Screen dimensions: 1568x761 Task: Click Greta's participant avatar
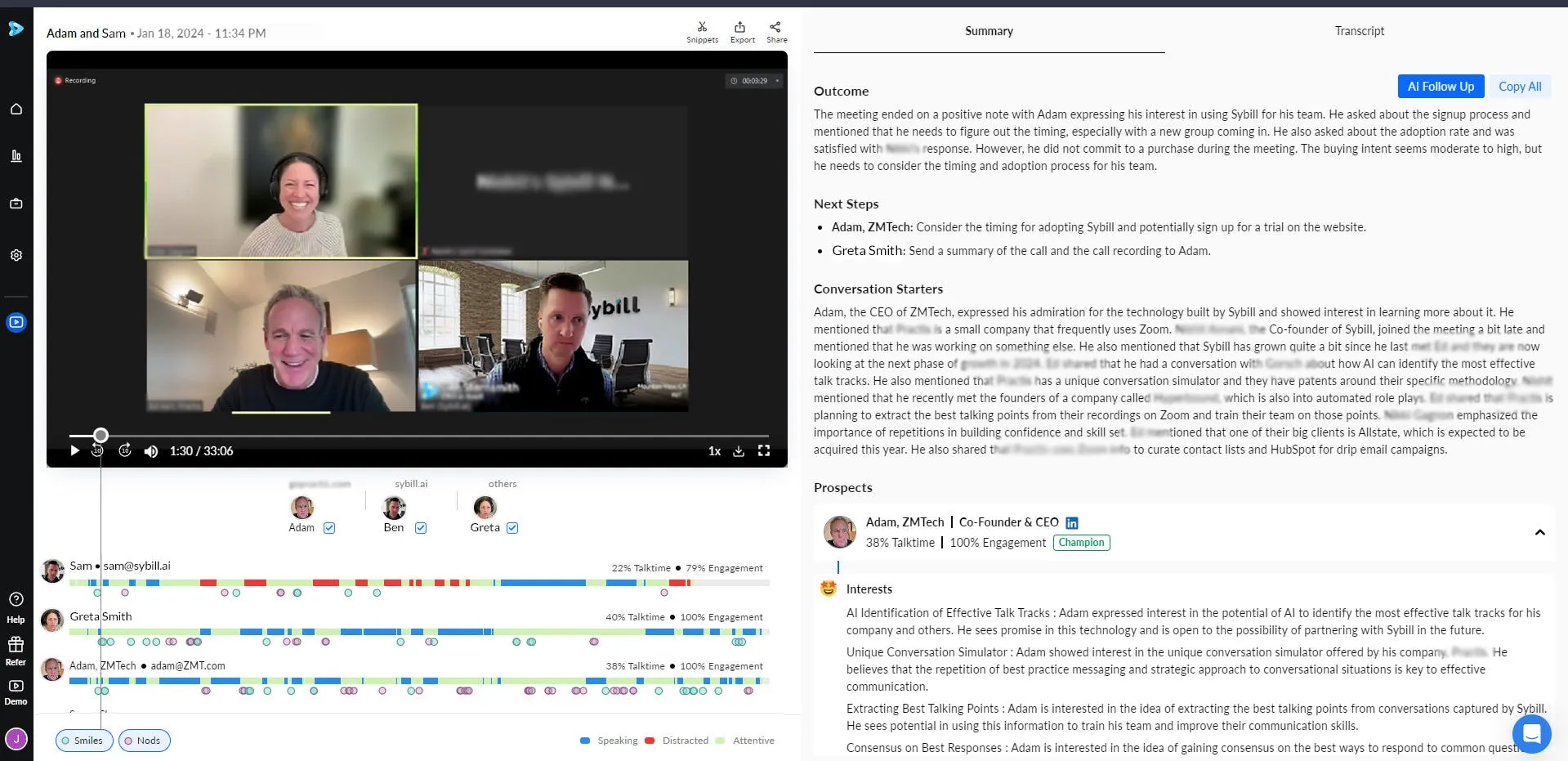[x=485, y=508]
